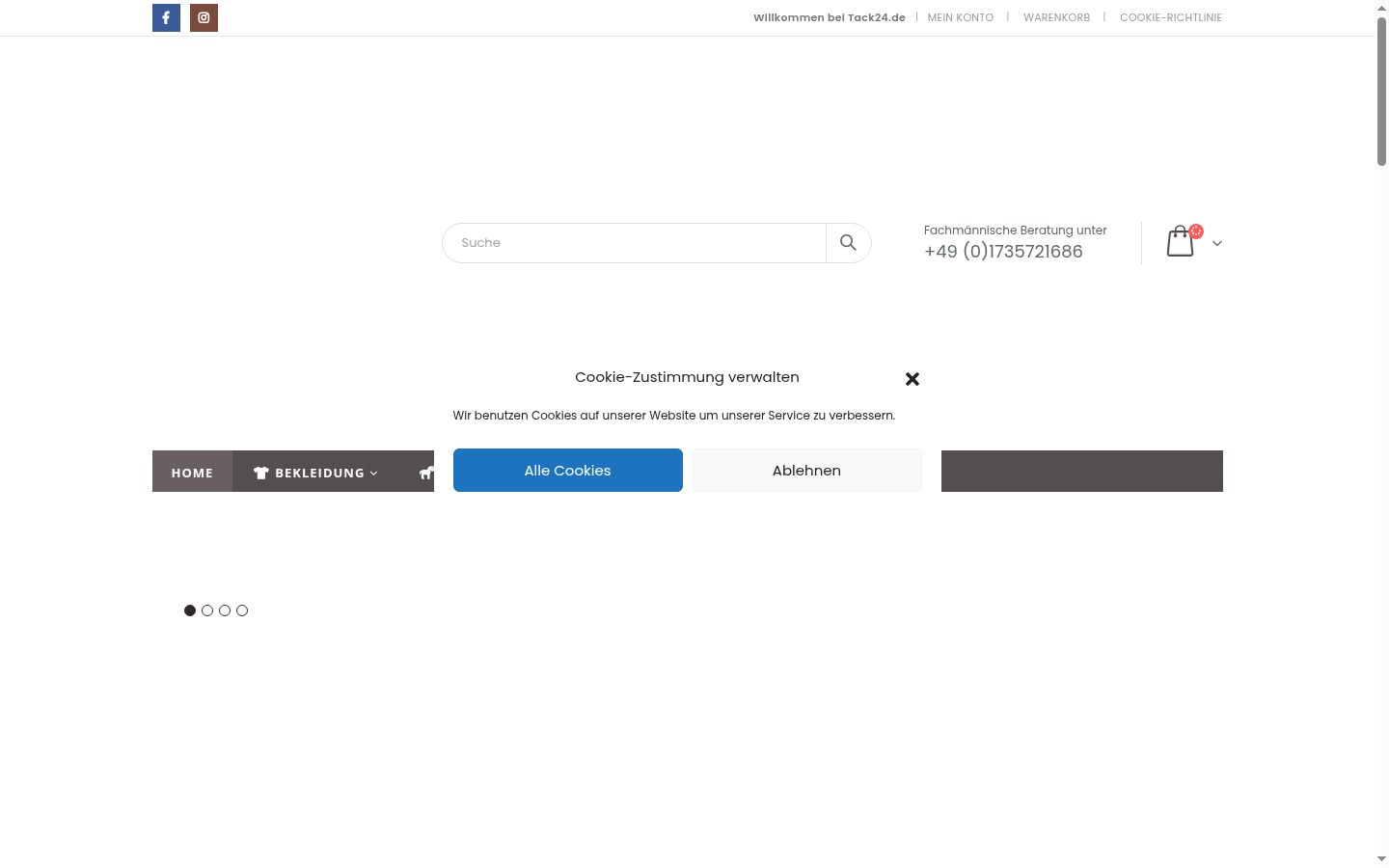Screen dimensions: 1389x868
Task: Select the first slider dot
Action: 190,610
